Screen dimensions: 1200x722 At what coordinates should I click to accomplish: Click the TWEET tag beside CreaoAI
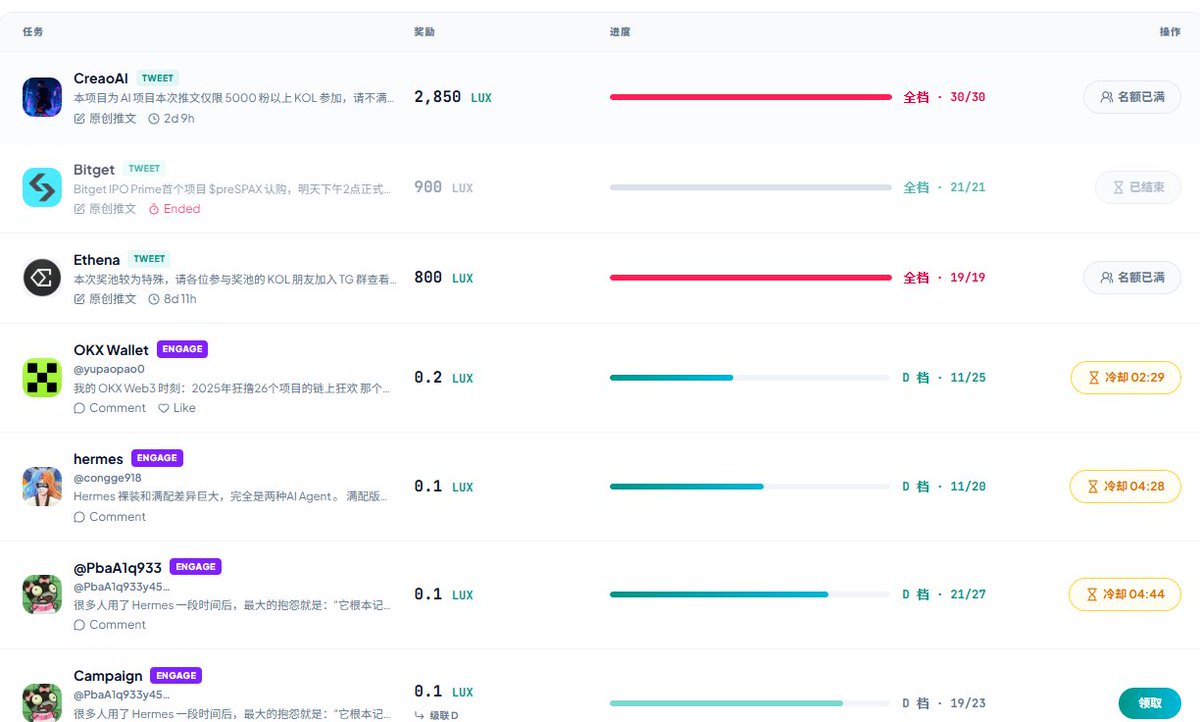coord(158,78)
